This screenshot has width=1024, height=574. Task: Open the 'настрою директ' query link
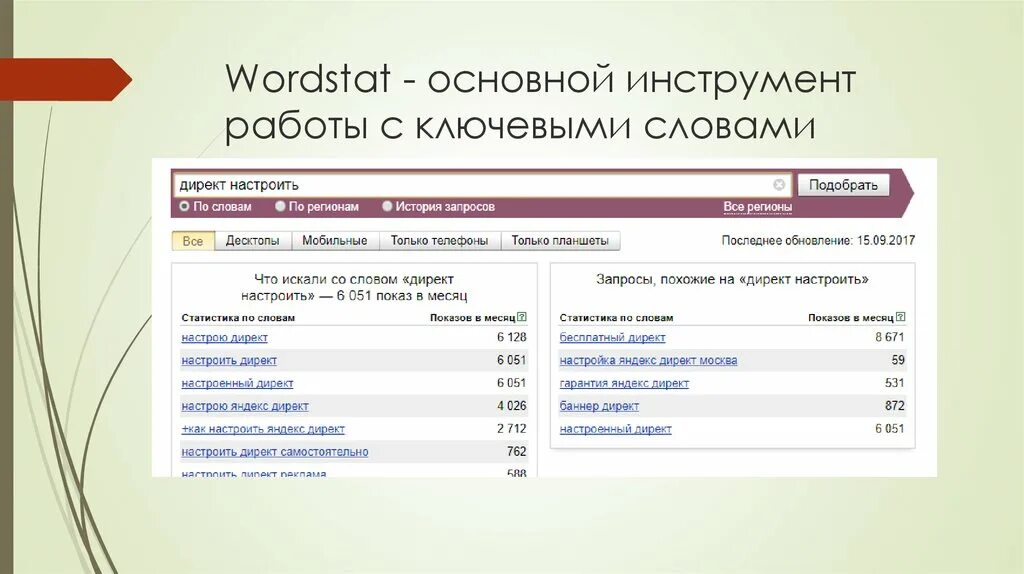pyautogui.click(x=225, y=338)
